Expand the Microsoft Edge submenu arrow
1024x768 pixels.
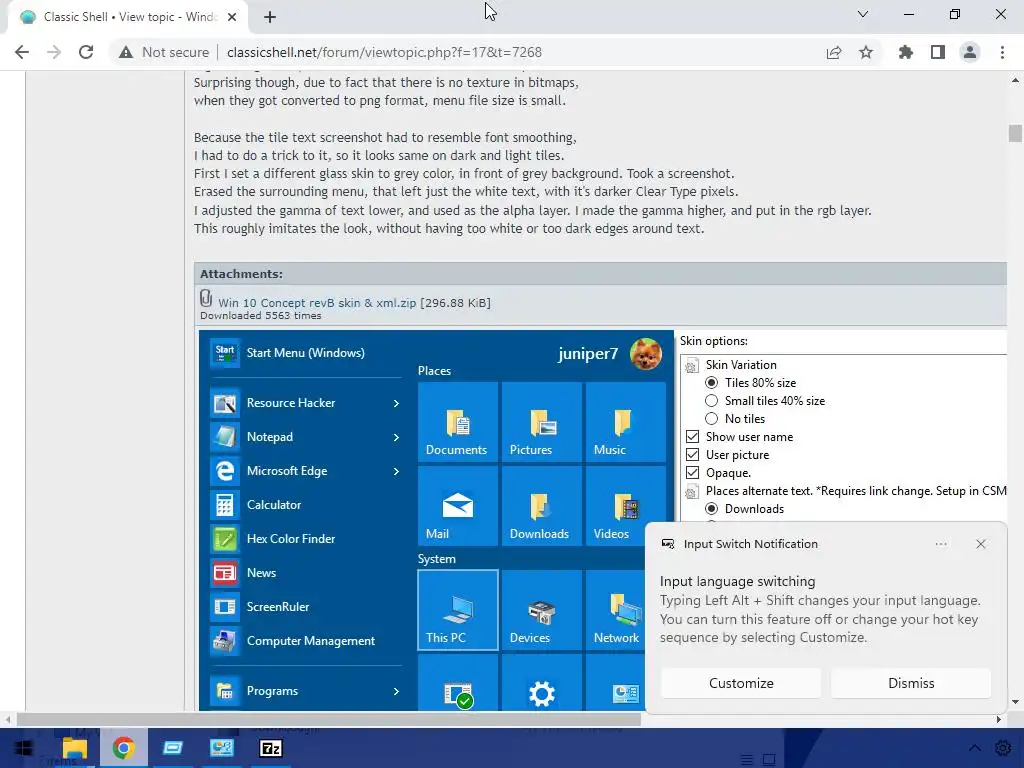[396, 472]
